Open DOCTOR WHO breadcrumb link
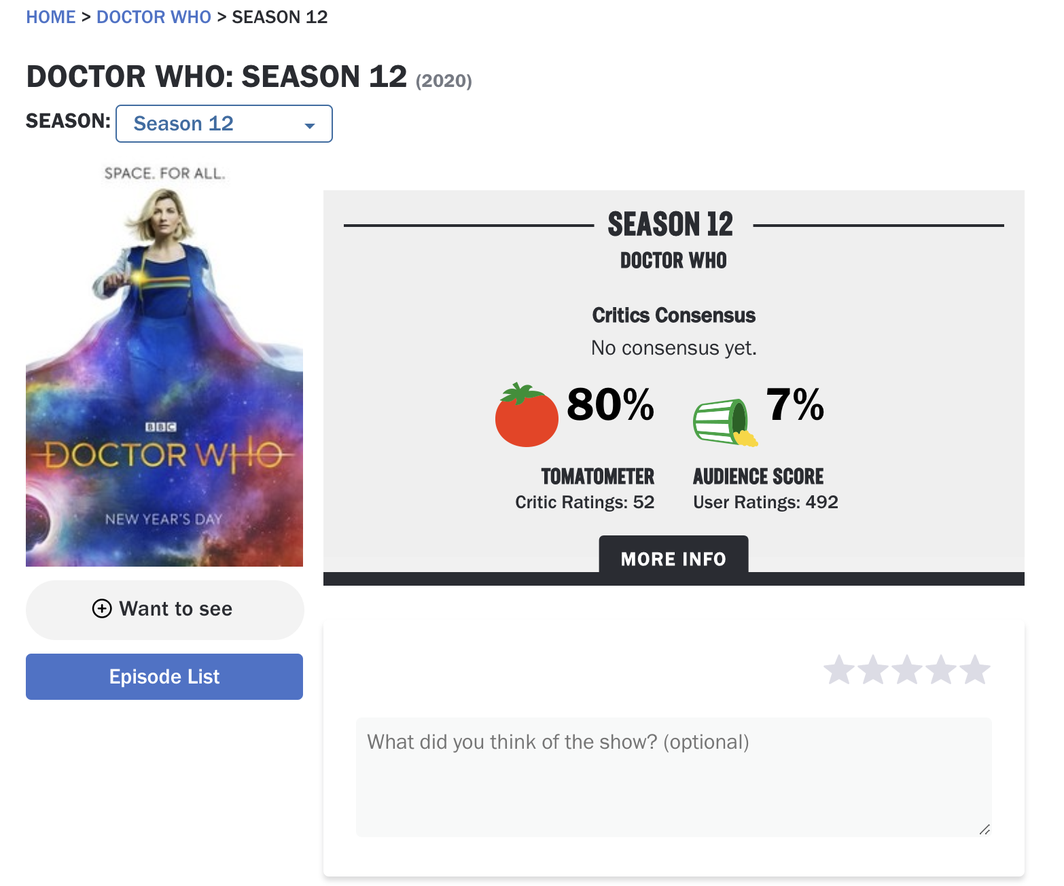The height and width of the screenshot is (886, 1064). pyautogui.click(x=154, y=17)
